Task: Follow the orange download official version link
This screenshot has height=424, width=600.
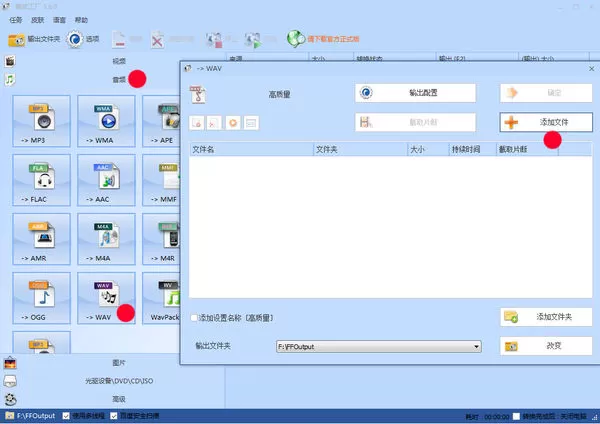Action: coord(333,39)
